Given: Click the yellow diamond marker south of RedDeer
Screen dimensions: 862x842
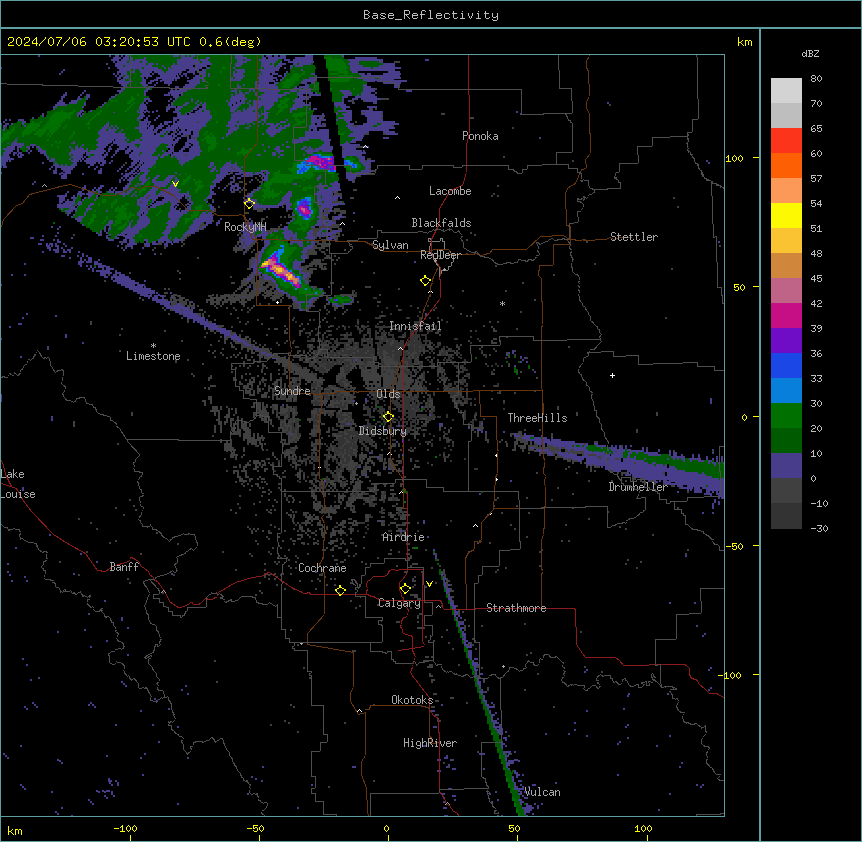Looking at the screenshot, I should [425, 281].
